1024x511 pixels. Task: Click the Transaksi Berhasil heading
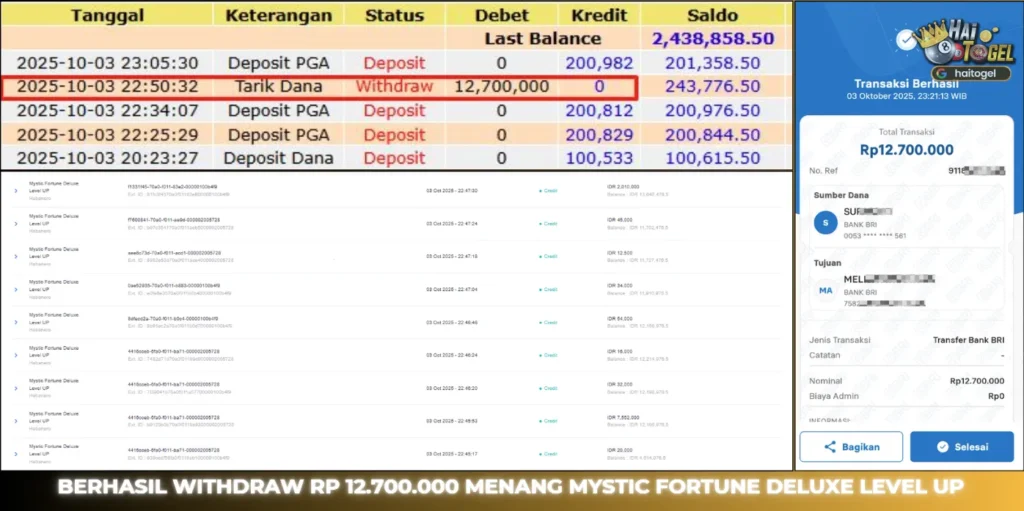906,84
